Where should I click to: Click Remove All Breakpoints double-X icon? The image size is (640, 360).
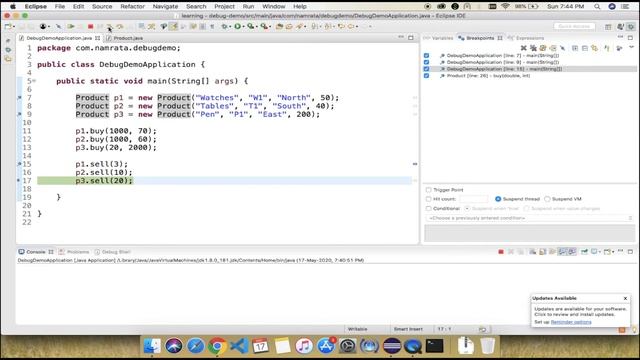pos(533,48)
